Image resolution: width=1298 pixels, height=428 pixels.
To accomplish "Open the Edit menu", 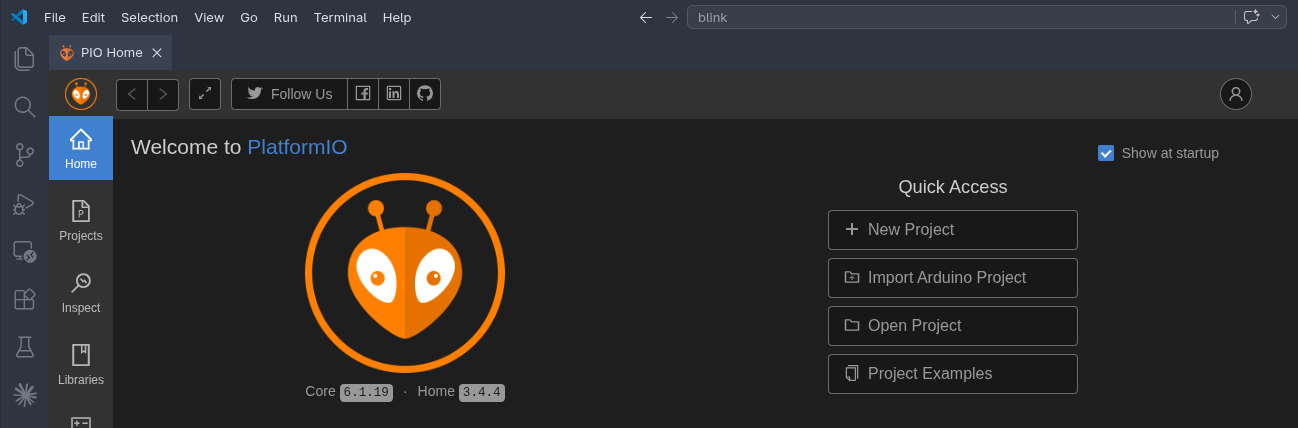I will click(93, 17).
